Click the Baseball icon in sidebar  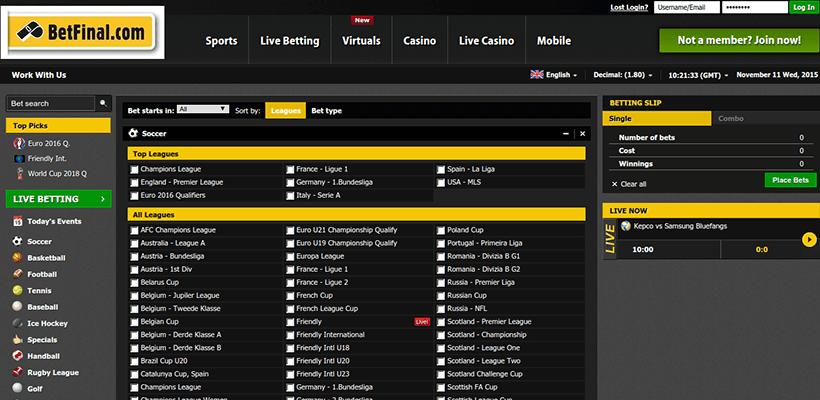pyautogui.click(x=18, y=307)
